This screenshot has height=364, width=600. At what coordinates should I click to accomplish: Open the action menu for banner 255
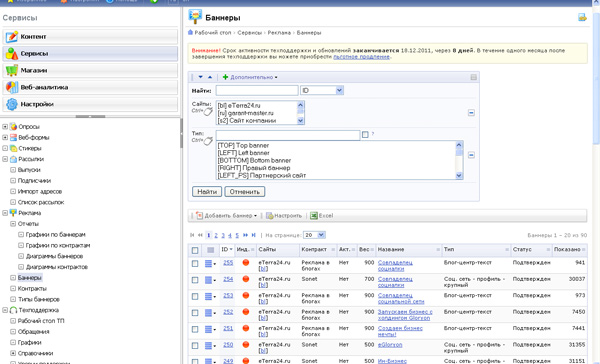pyautogui.click(x=210, y=263)
